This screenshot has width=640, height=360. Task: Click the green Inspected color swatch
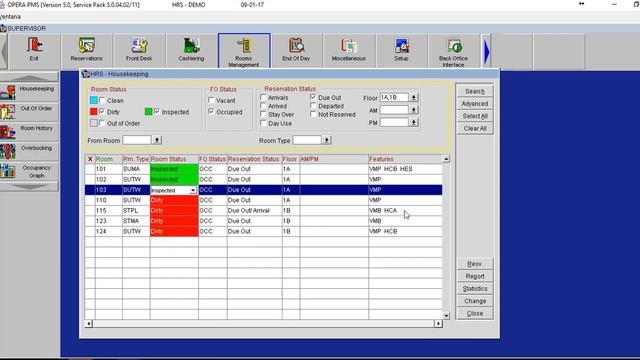(x=148, y=111)
